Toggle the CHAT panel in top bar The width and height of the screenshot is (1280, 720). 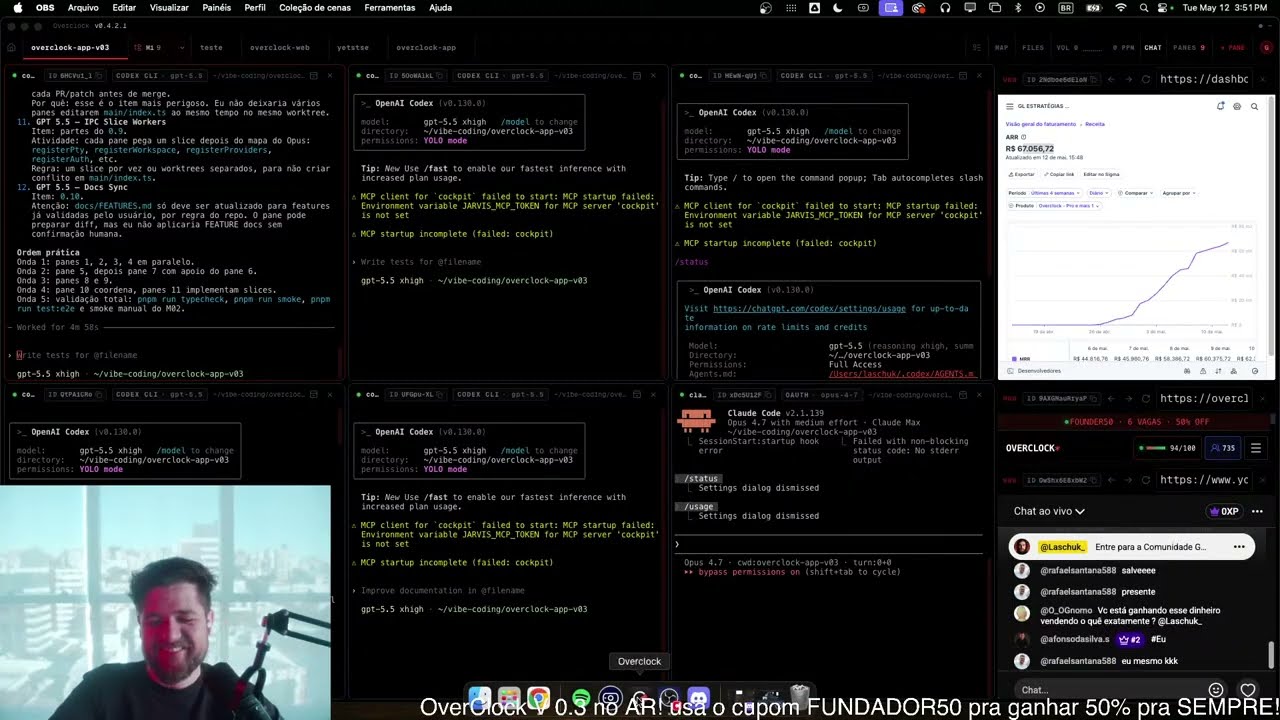pyautogui.click(x=1153, y=47)
